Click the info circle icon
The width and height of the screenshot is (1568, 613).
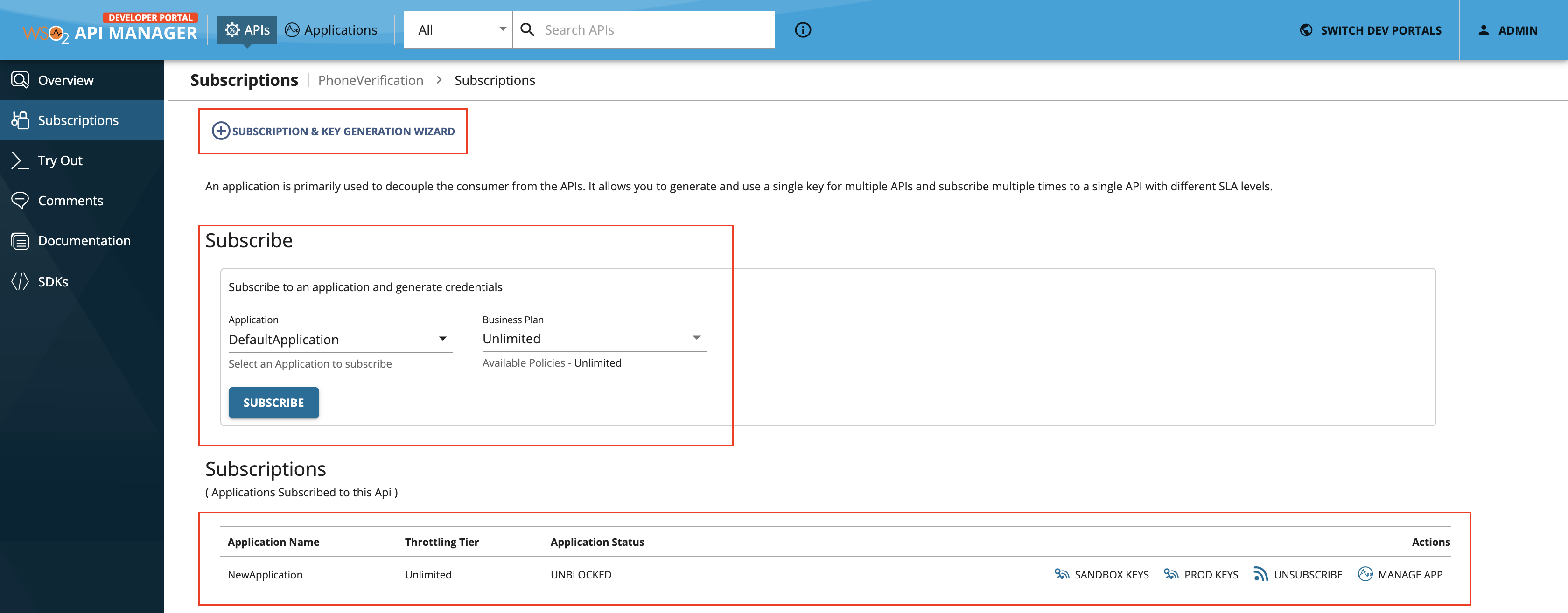click(803, 30)
